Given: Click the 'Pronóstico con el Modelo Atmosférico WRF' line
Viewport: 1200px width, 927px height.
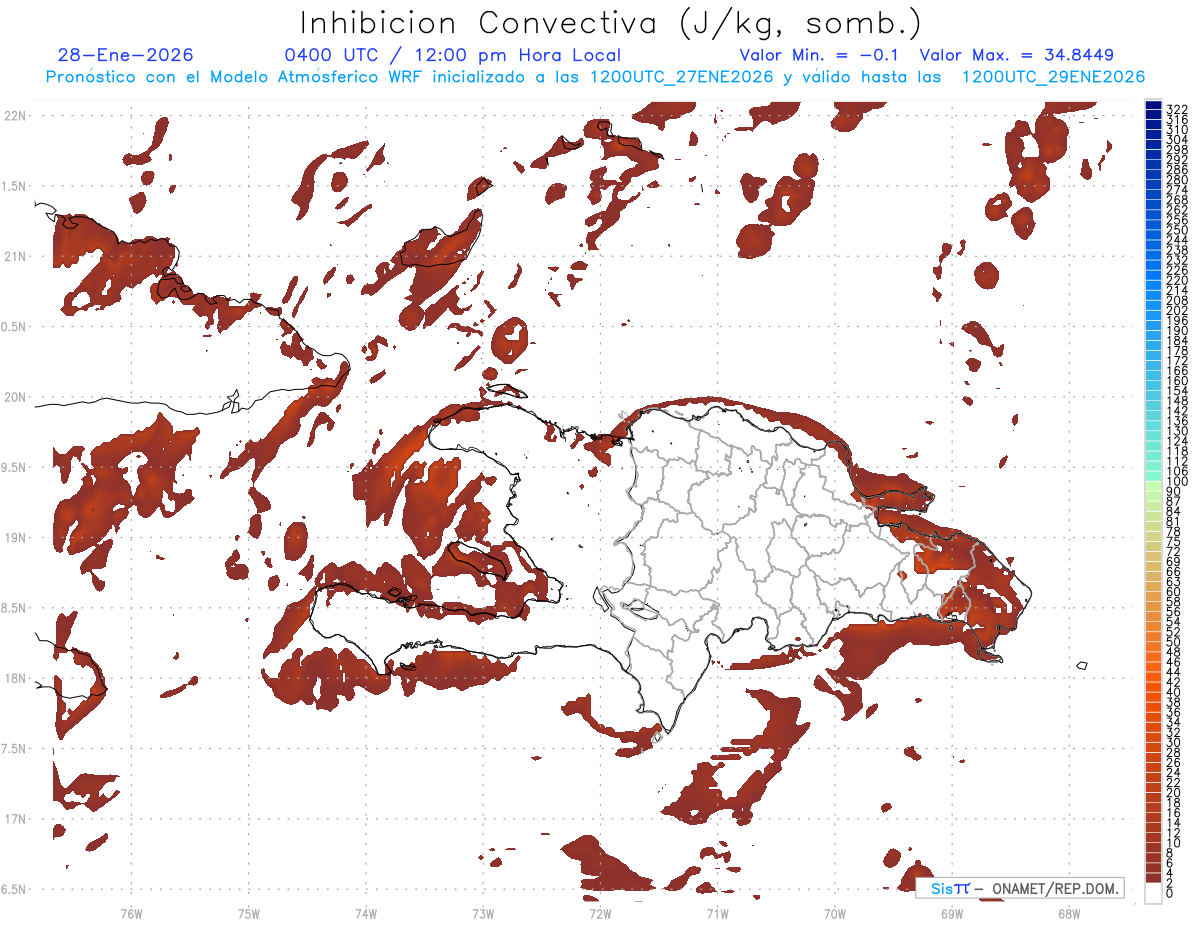Looking at the screenshot, I should (594, 77).
